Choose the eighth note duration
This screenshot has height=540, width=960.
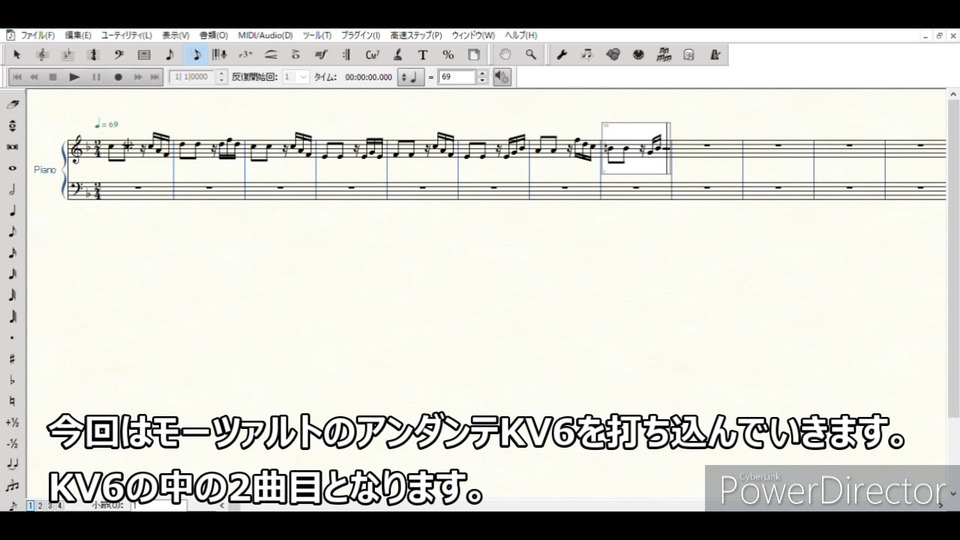click(x=12, y=232)
